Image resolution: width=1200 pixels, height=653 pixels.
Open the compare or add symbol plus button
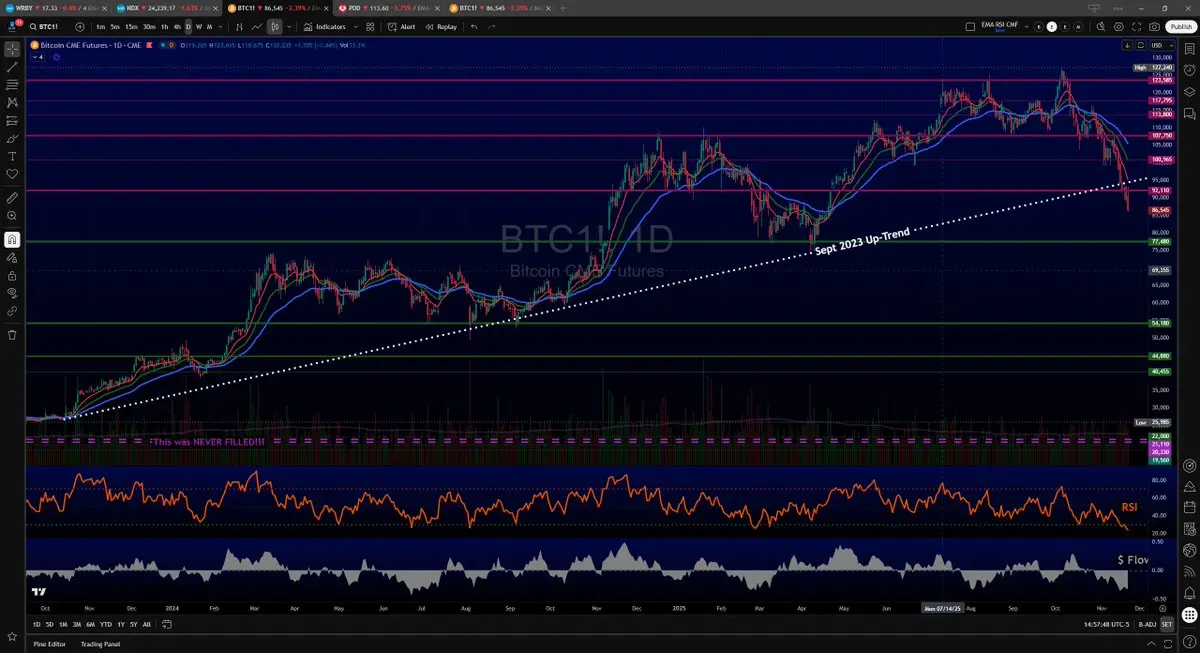tap(79, 27)
